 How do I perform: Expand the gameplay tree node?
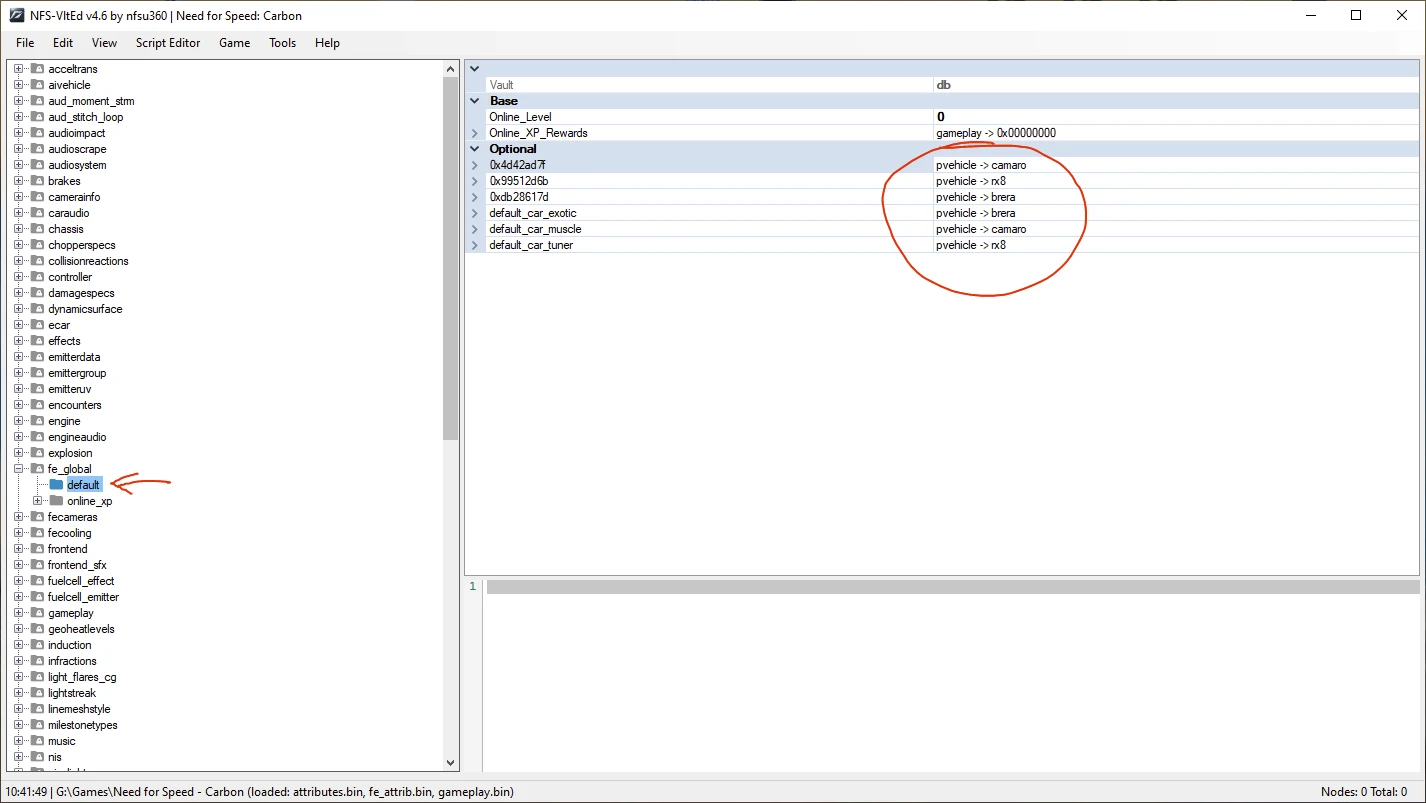[18, 613]
